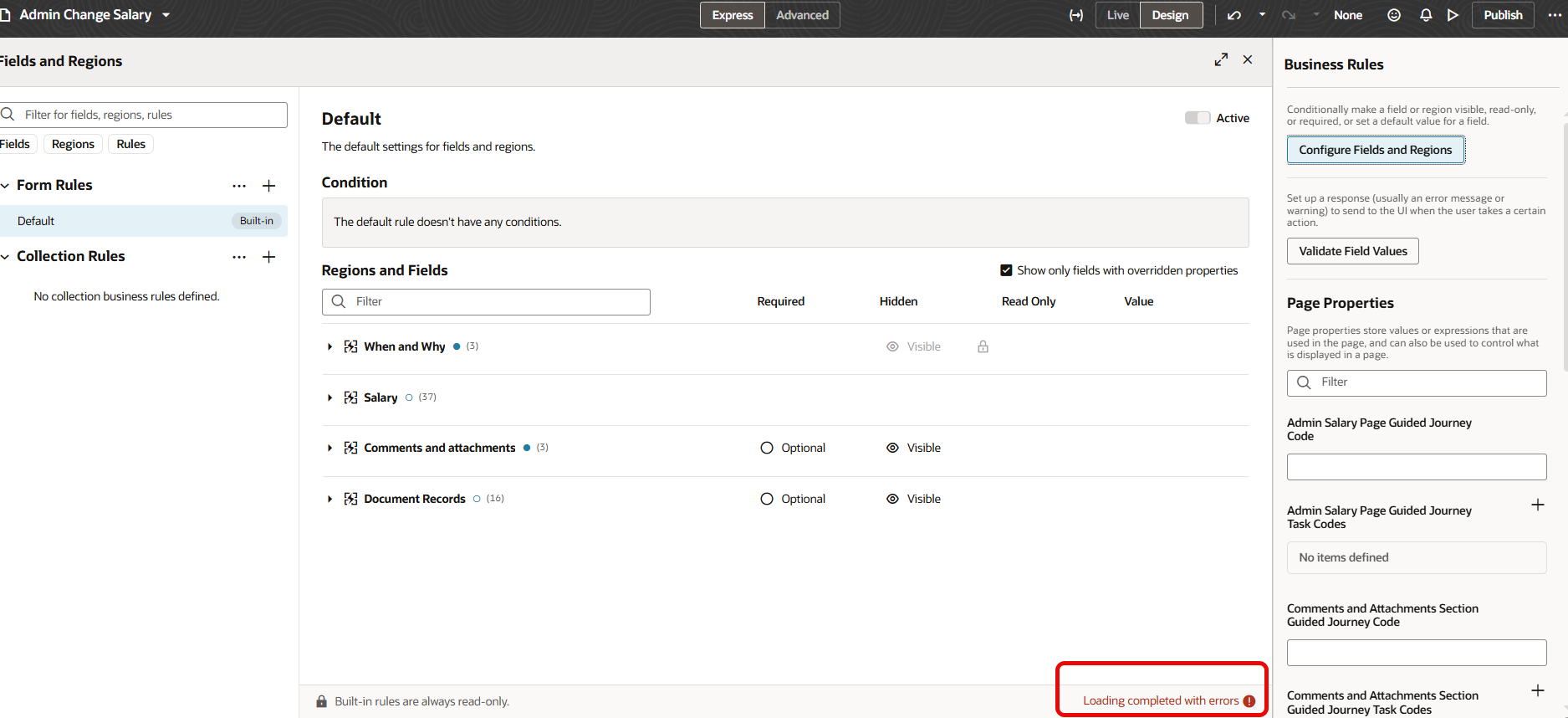The width and height of the screenshot is (1568, 718).
Task: Add Comments and Attachments Section Task Code
Action: tap(1538, 690)
